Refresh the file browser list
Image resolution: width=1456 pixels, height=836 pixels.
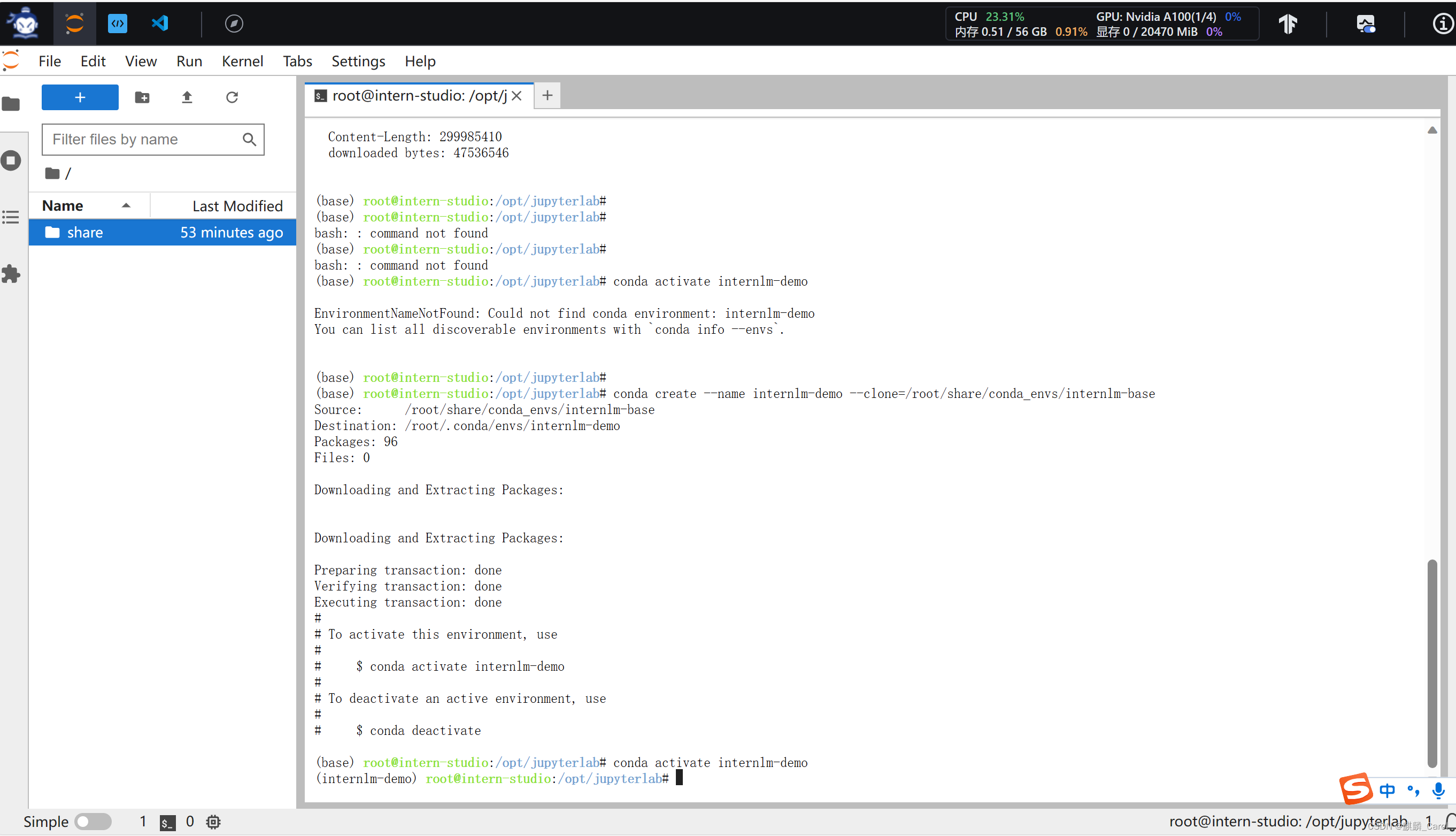coord(232,97)
